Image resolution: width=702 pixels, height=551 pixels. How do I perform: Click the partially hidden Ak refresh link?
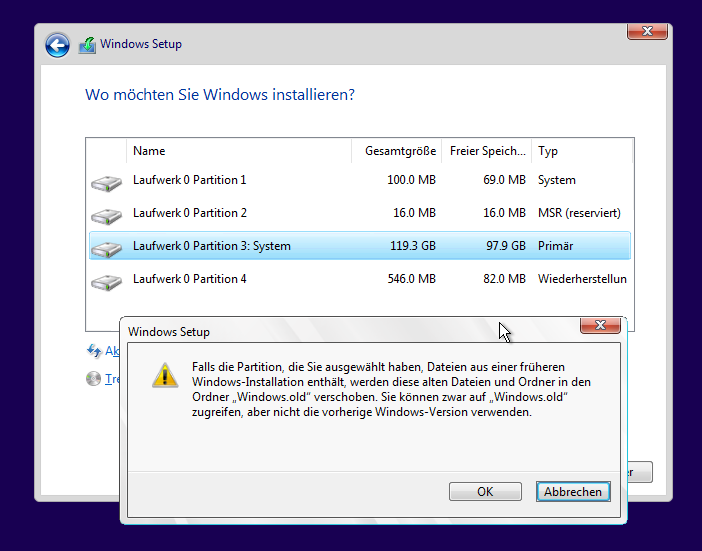tap(112, 351)
